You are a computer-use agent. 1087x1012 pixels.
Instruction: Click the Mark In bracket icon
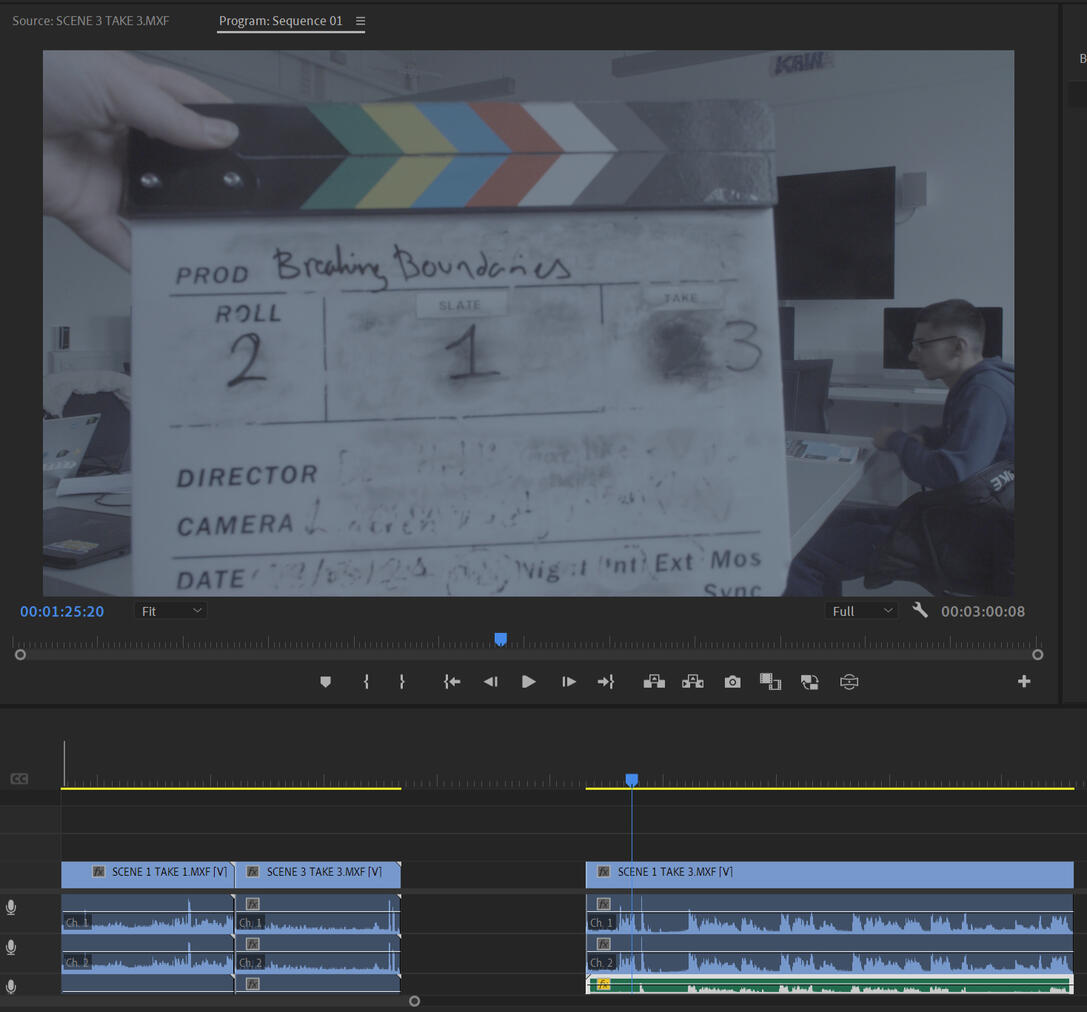tap(366, 682)
